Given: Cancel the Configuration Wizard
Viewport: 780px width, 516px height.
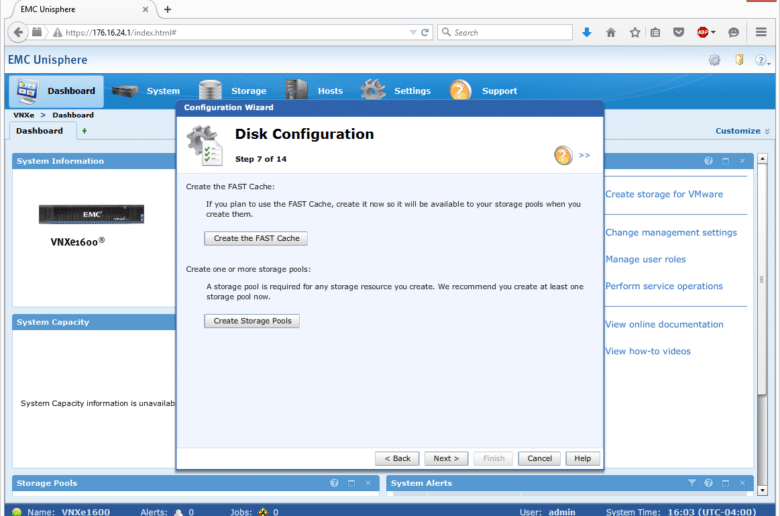Looking at the screenshot, I should coord(539,458).
